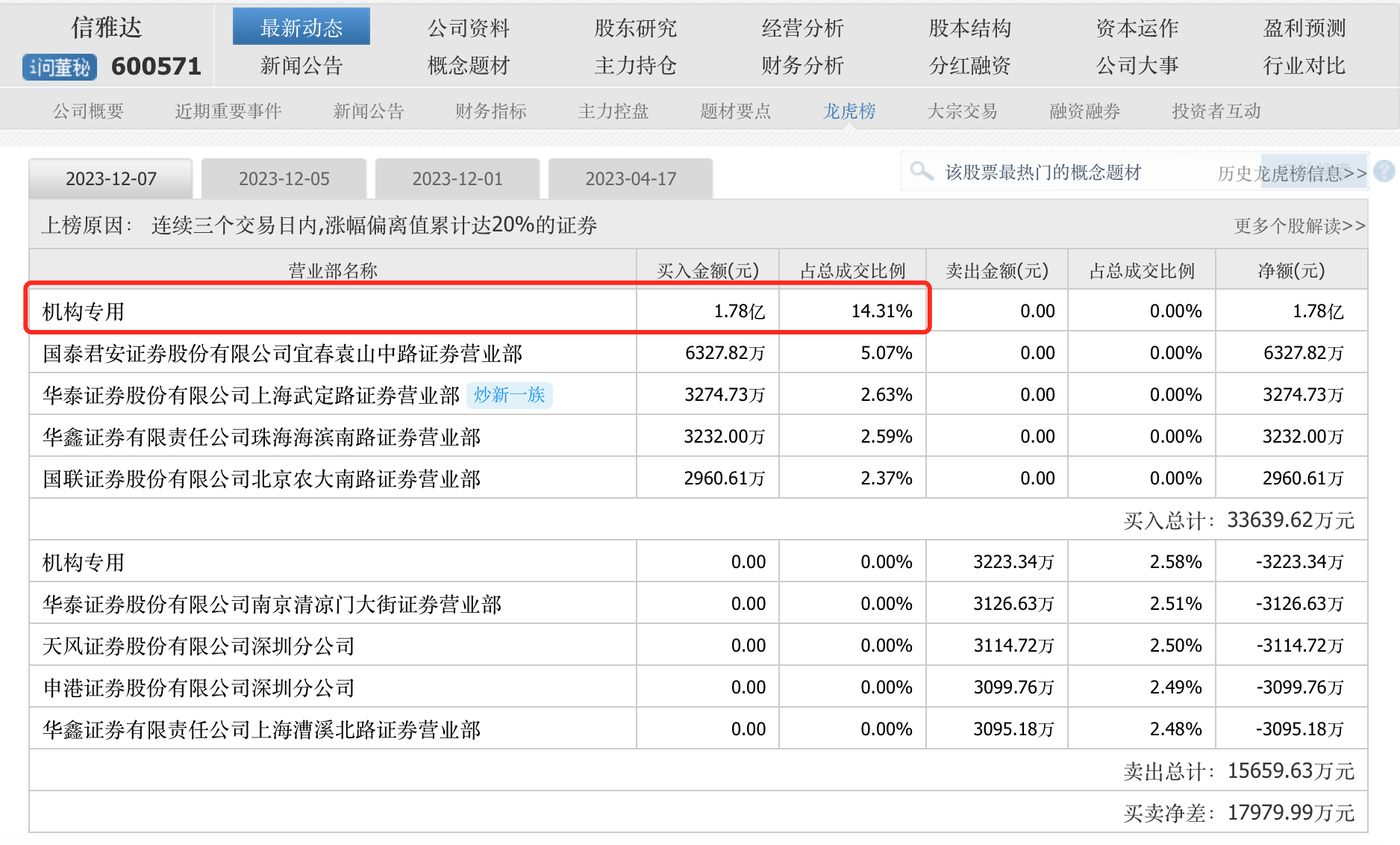Switch to the 公司资料 menu item

pos(468,28)
